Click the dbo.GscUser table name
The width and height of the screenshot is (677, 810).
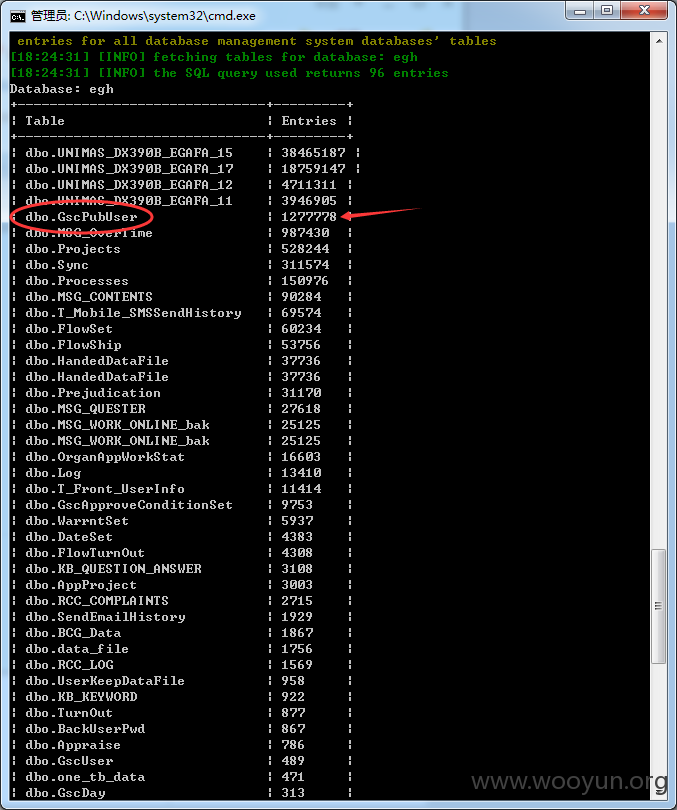pos(69,761)
